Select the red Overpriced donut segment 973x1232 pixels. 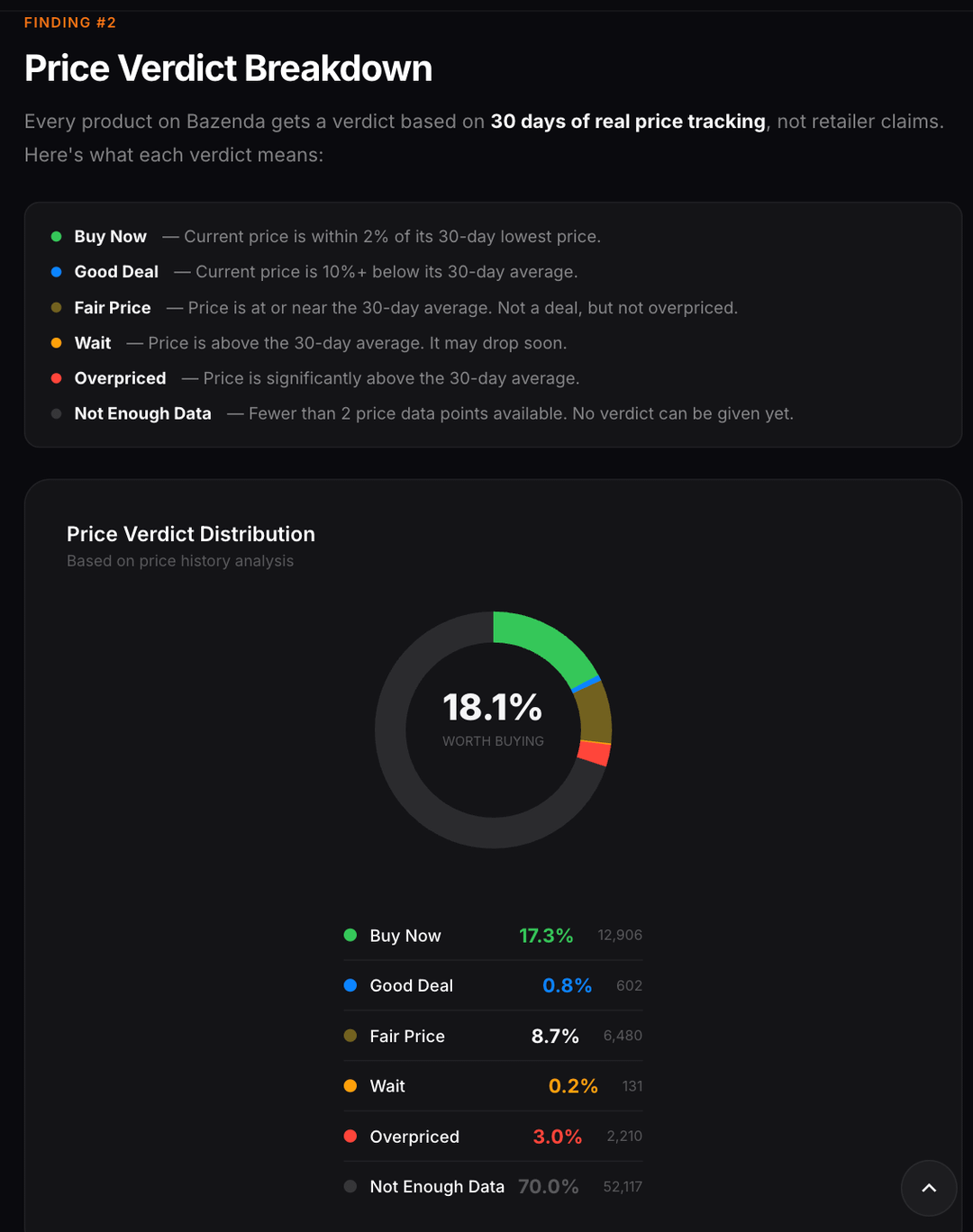click(593, 753)
